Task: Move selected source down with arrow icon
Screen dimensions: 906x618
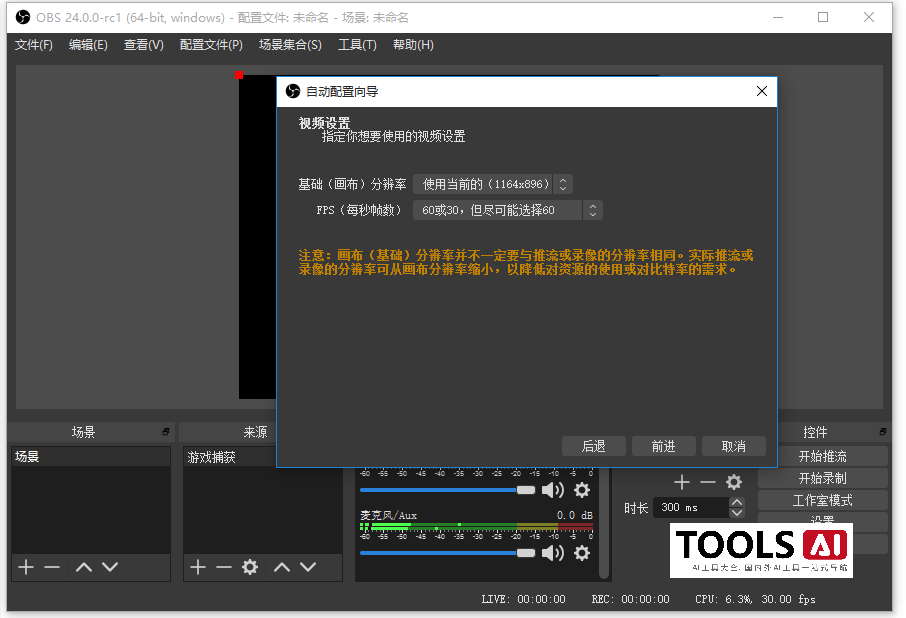Action: pyautogui.click(x=306, y=567)
